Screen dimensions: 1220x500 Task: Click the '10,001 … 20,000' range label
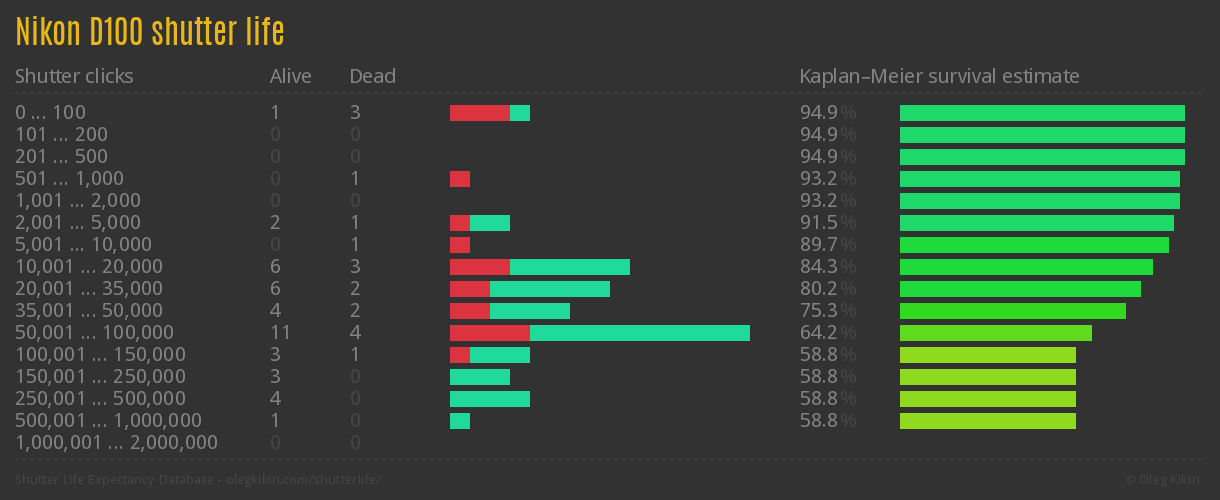click(89, 267)
